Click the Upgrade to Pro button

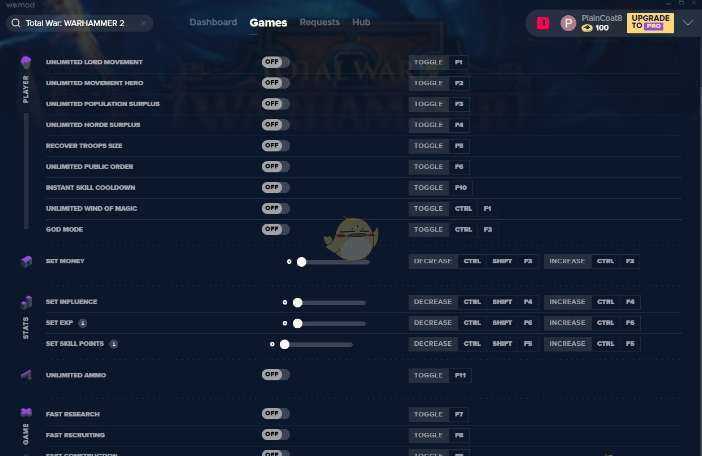[650, 22]
